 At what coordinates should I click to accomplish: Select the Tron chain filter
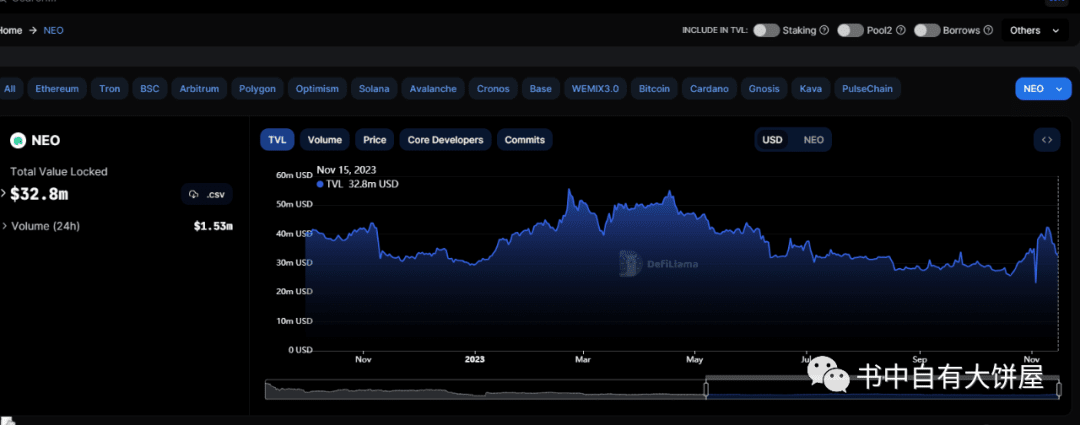(x=109, y=89)
